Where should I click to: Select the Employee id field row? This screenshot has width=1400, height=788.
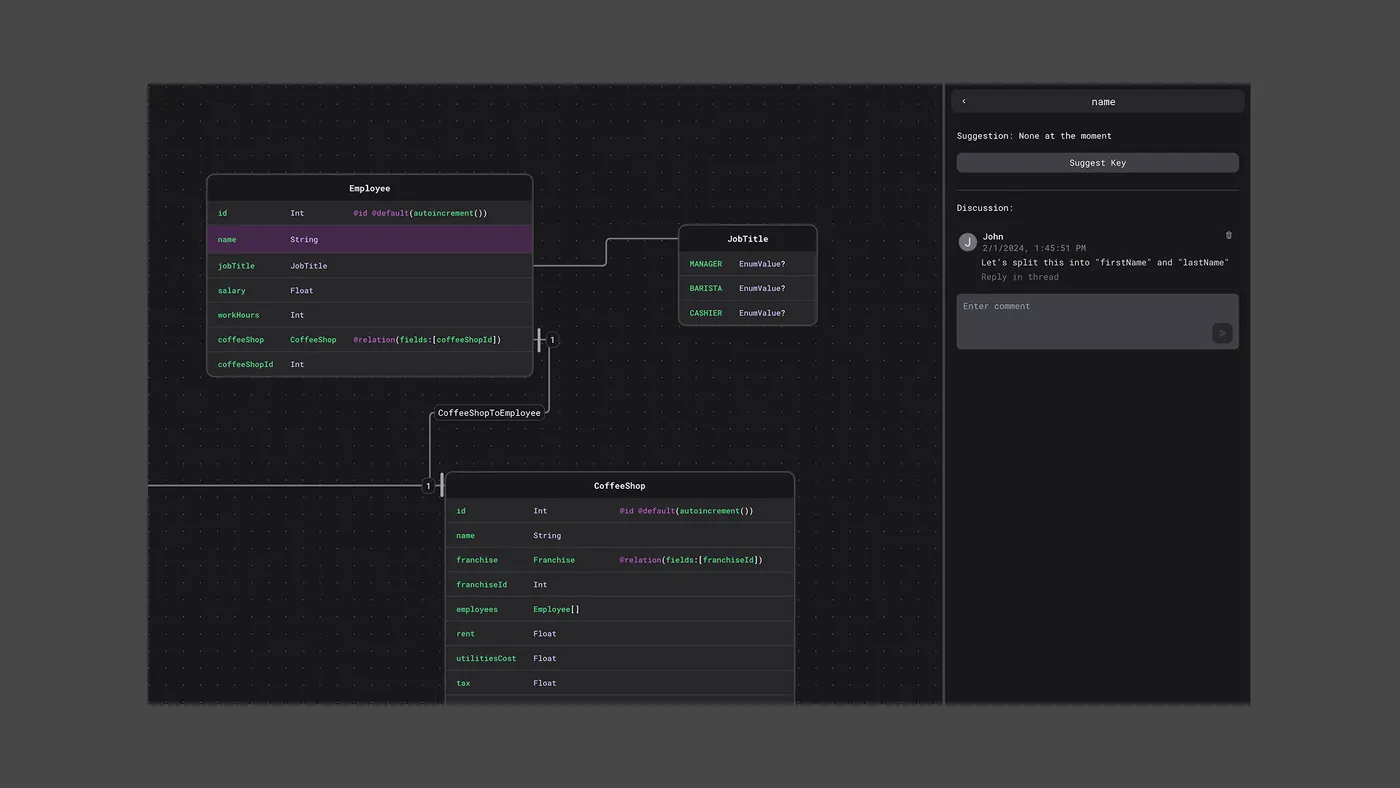pyautogui.click(x=370, y=213)
